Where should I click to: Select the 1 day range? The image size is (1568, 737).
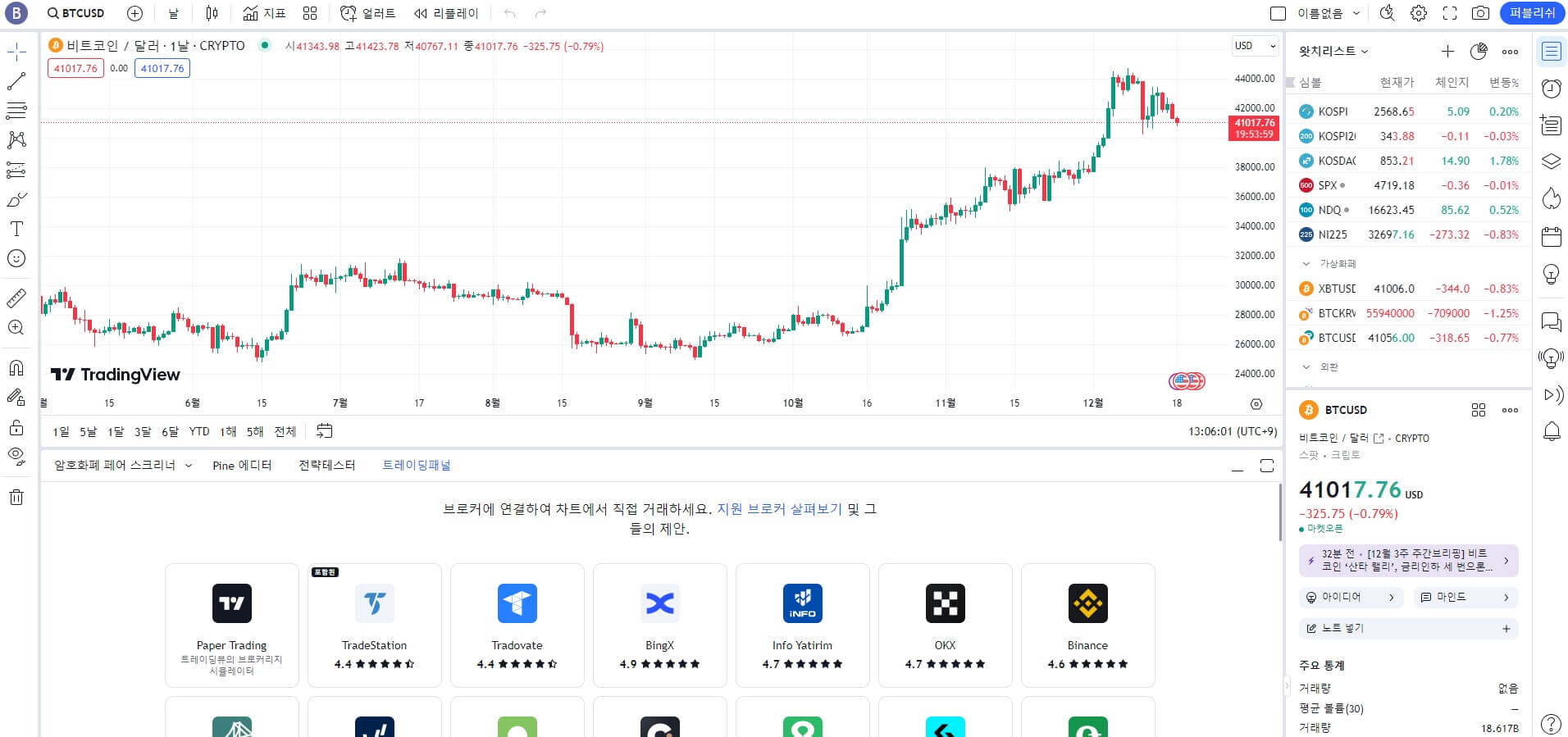[x=61, y=431]
